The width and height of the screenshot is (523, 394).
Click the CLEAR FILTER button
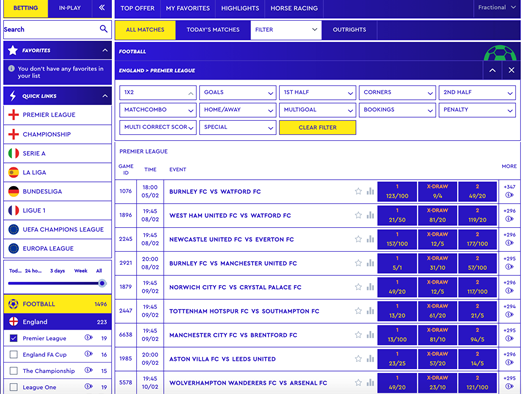pyautogui.click(x=318, y=127)
